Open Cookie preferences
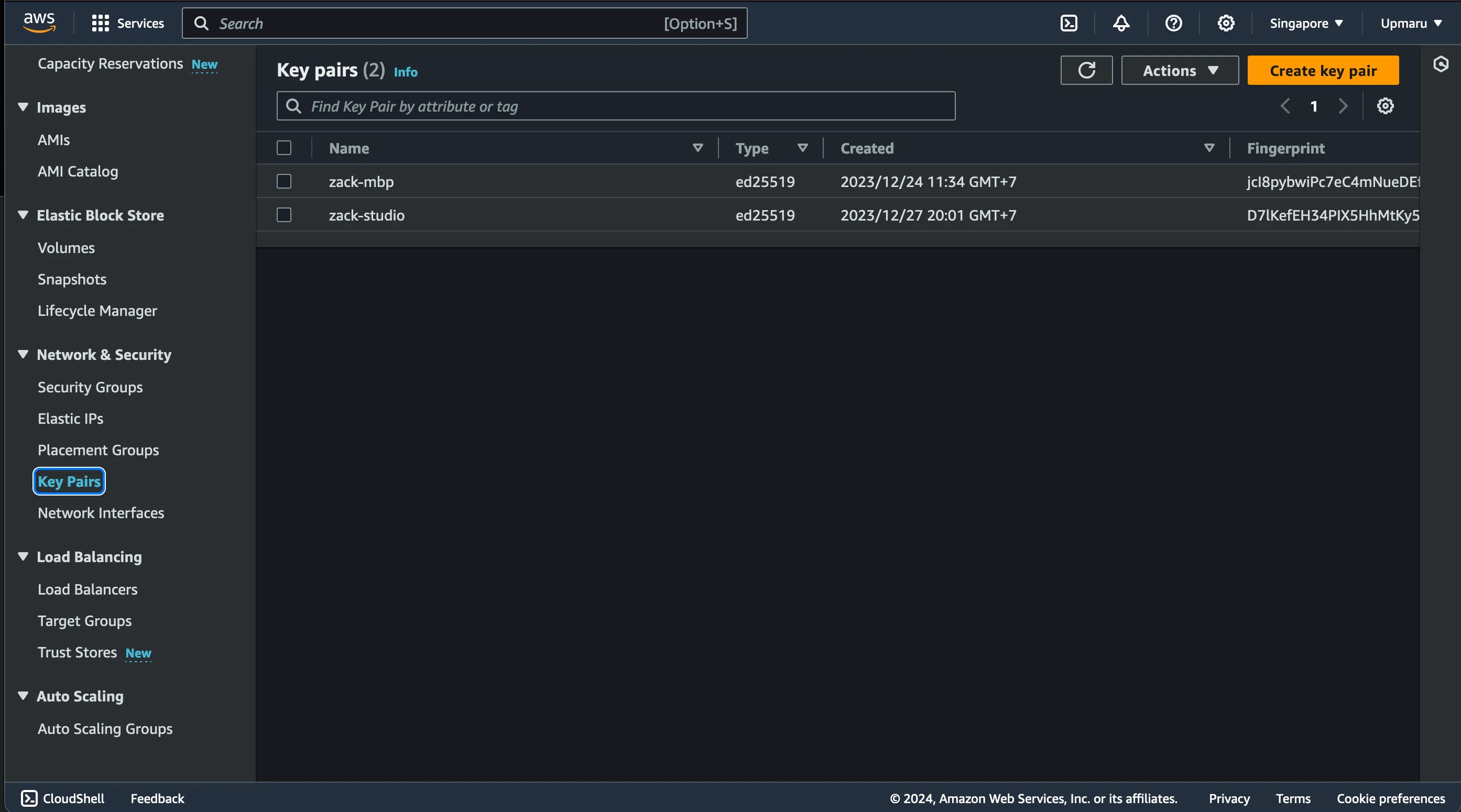This screenshot has height=812, width=1461. tap(1391, 798)
